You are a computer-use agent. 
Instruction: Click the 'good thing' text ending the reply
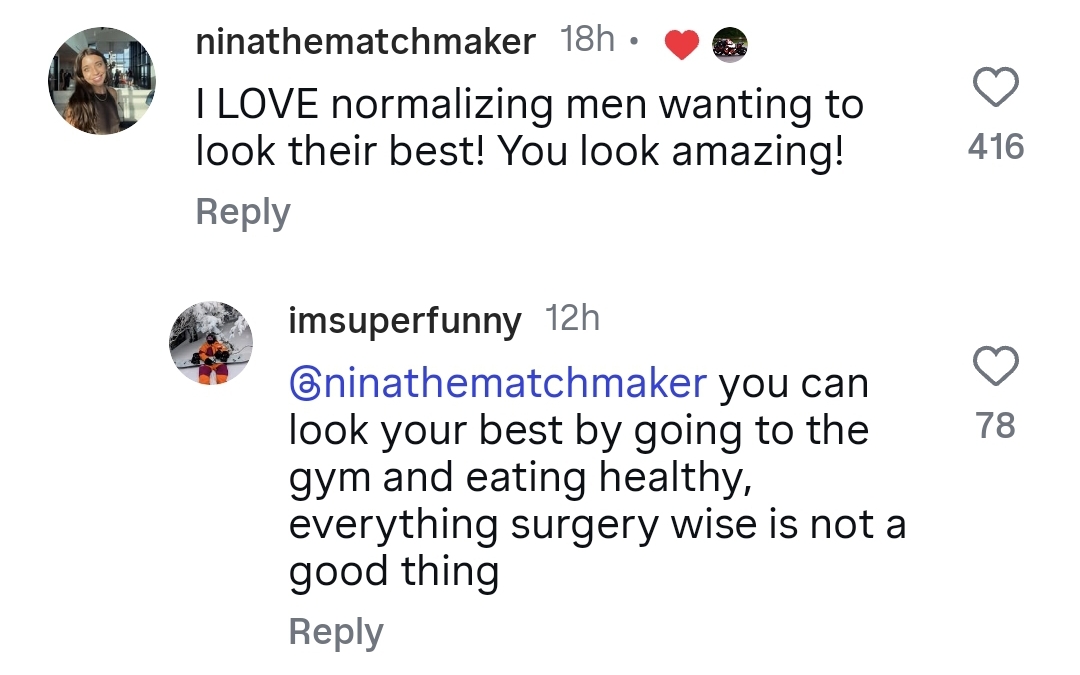click(393, 572)
